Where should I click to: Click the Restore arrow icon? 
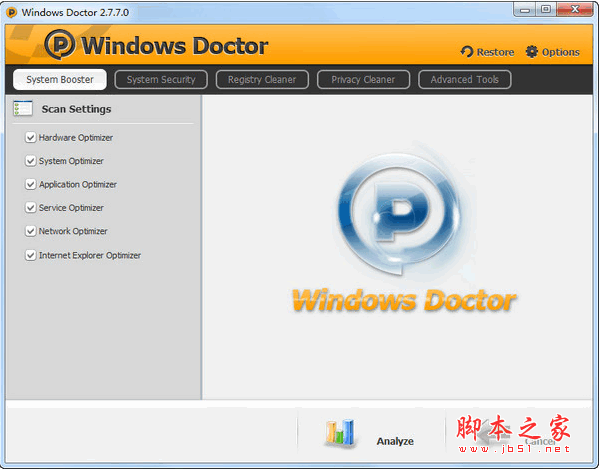[x=467, y=52]
